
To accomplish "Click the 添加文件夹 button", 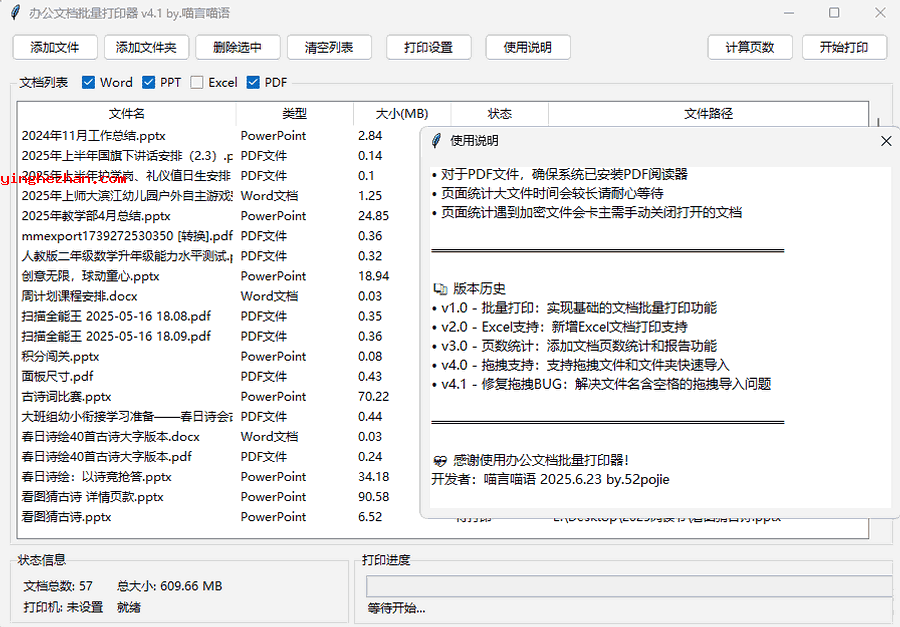I will pos(146,48).
